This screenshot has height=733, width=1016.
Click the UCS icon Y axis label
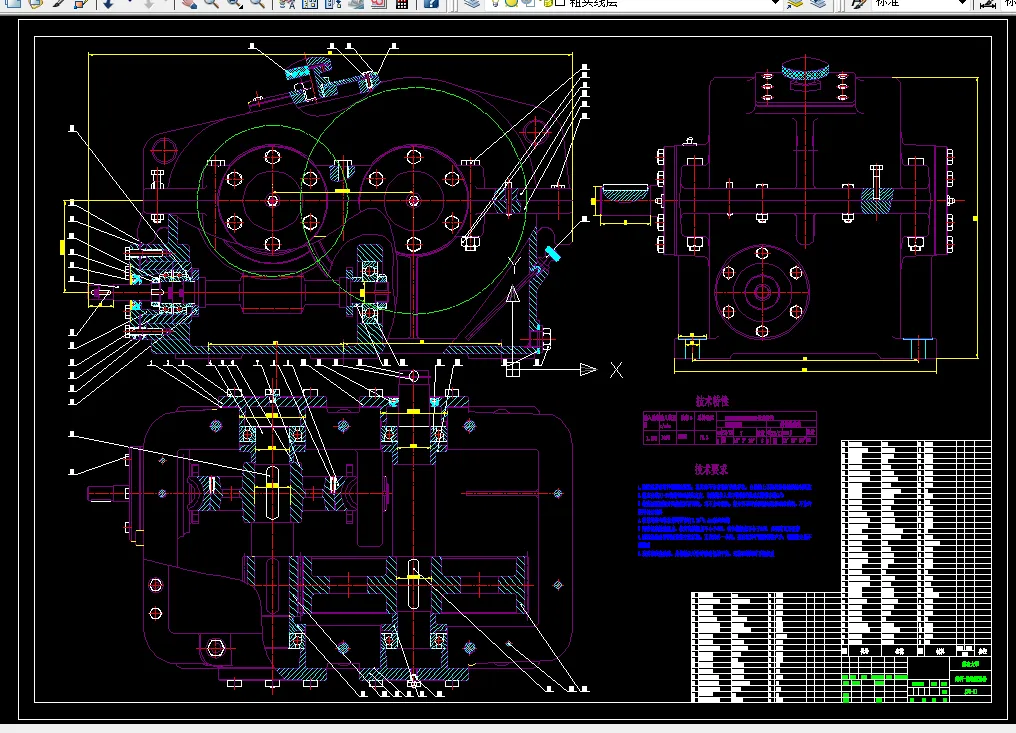(x=514, y=264)
